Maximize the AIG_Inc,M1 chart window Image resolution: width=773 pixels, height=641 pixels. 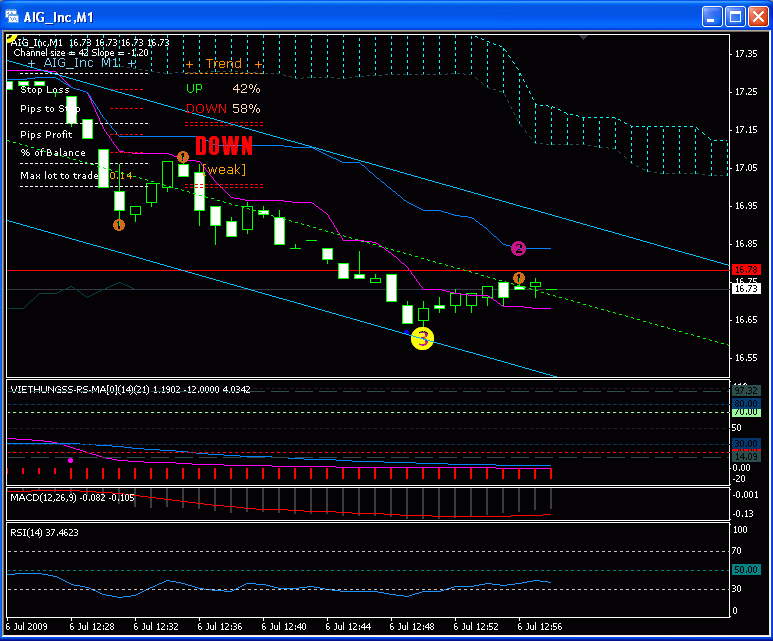734,16
